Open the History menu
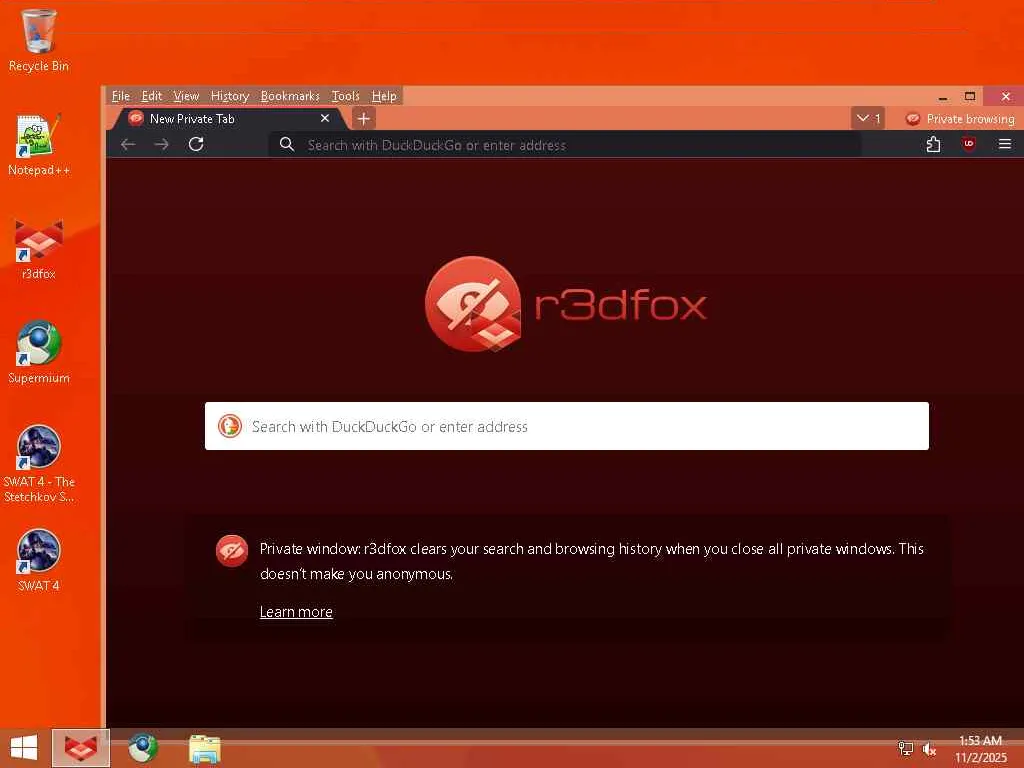This screenshot has height=768, width=1024. click(230, 96)
